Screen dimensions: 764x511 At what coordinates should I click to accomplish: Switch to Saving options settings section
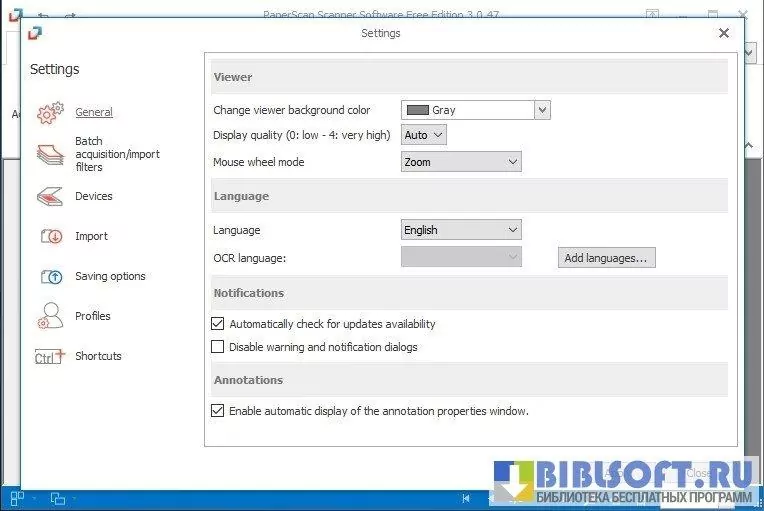click(x=110, y=277)
